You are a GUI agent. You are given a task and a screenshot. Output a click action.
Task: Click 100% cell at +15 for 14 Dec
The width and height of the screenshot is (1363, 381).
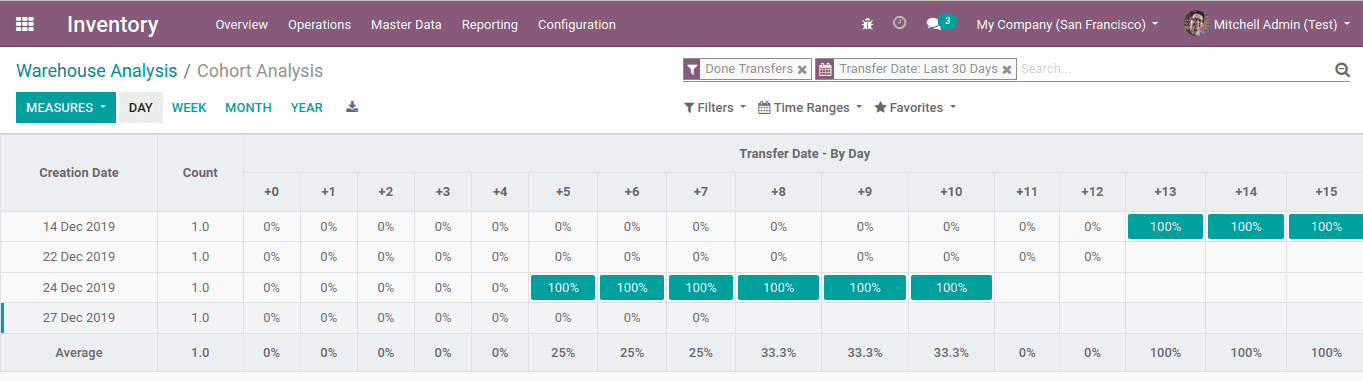tap(1326, 227)
